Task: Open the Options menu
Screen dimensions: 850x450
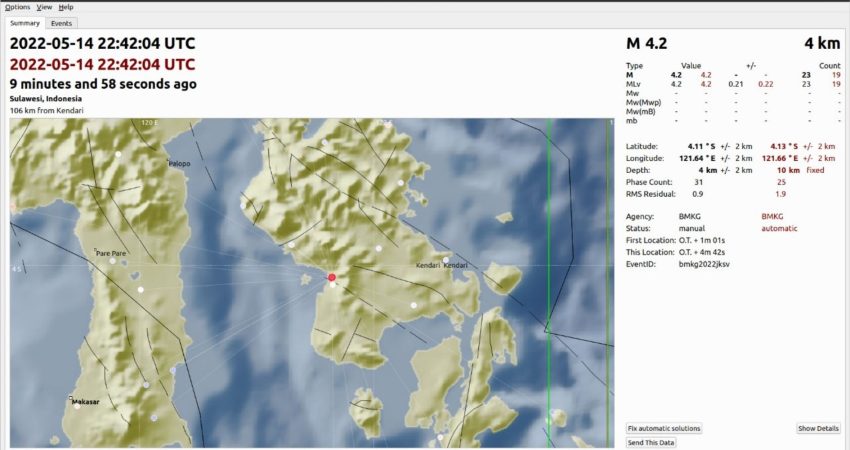Action: tap(17, 7)
